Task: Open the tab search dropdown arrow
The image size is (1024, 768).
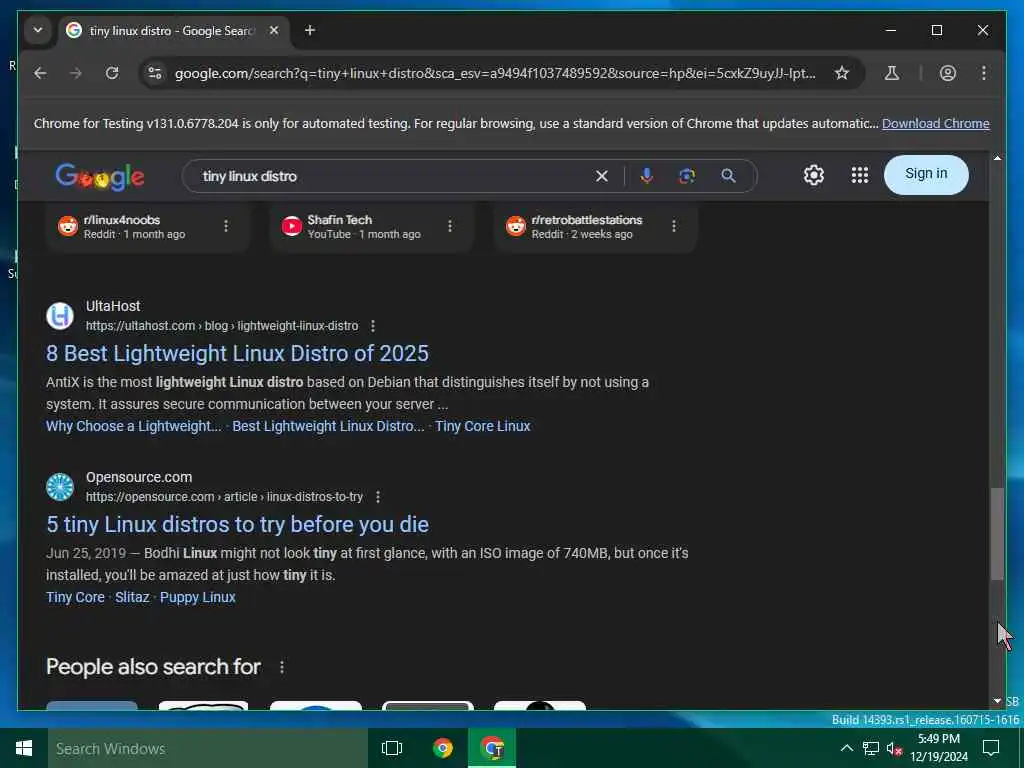Action: coord(38,30)
